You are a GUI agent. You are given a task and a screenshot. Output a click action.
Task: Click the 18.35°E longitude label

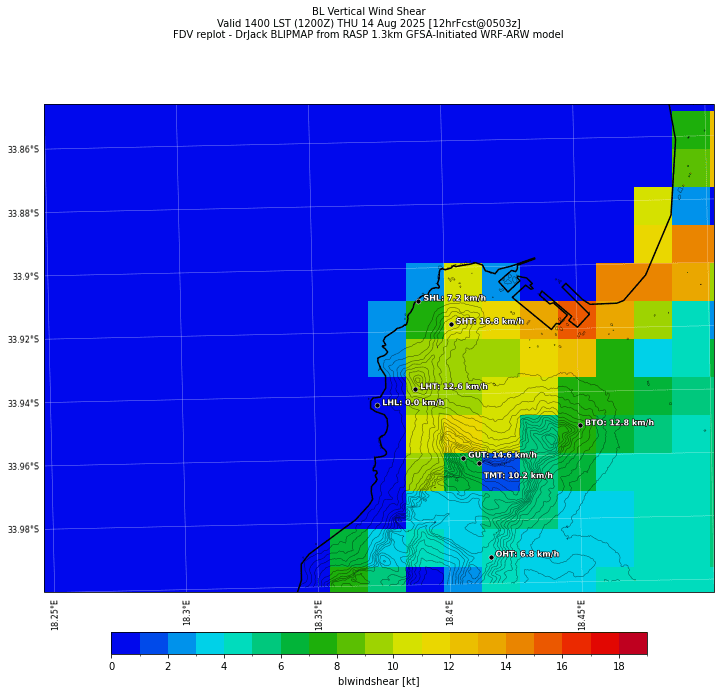318,615
